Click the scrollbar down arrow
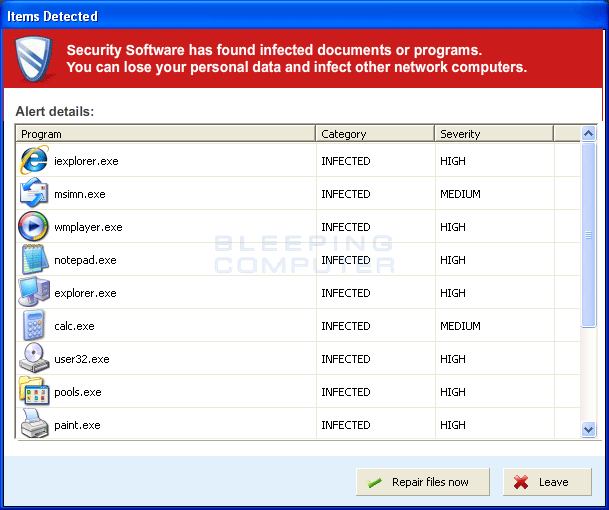This screenshot has width=609, height=510. 588,430
